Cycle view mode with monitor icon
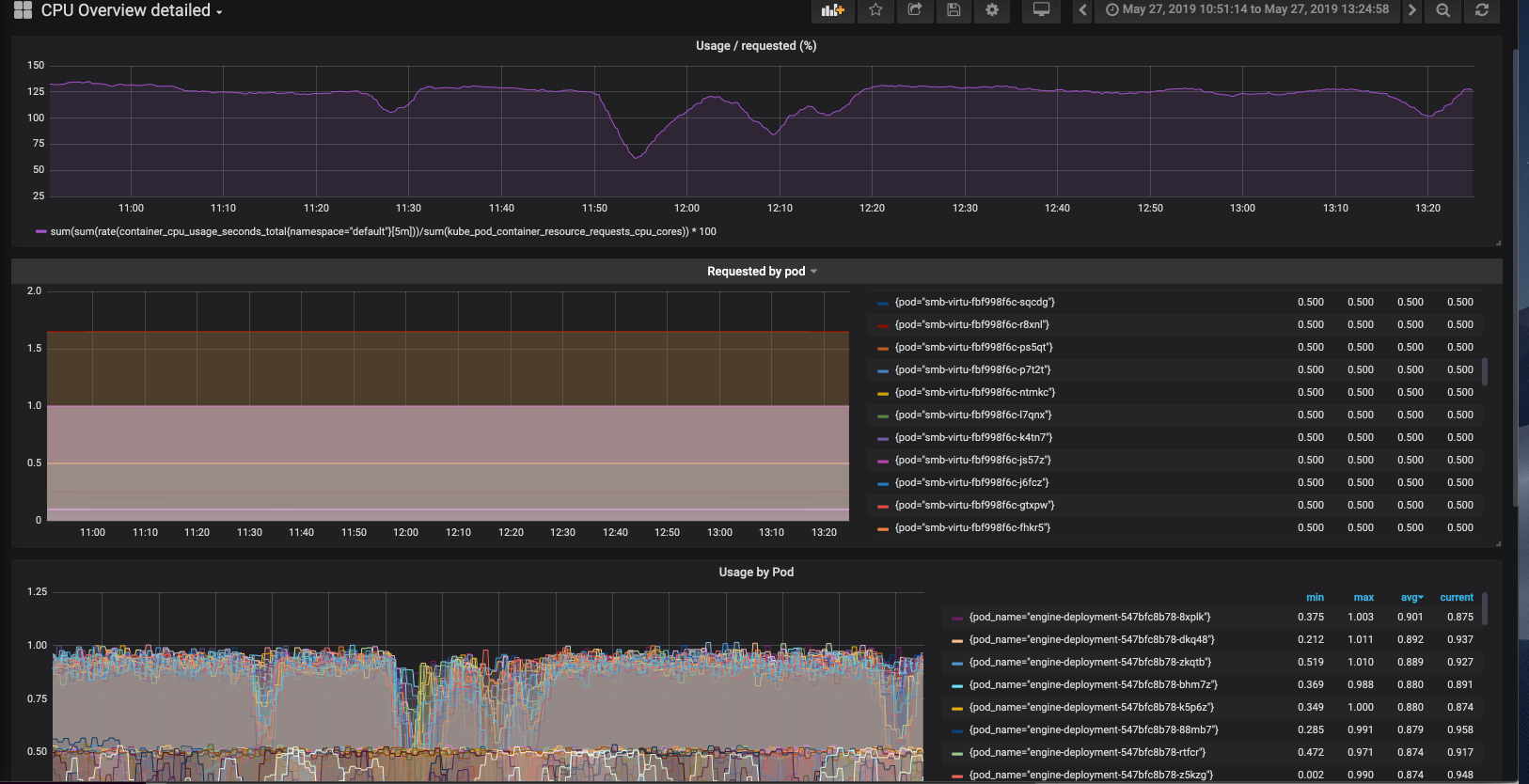This screenshot has height=784, width=1529. pyautogui.click(x=1041, y=10)
